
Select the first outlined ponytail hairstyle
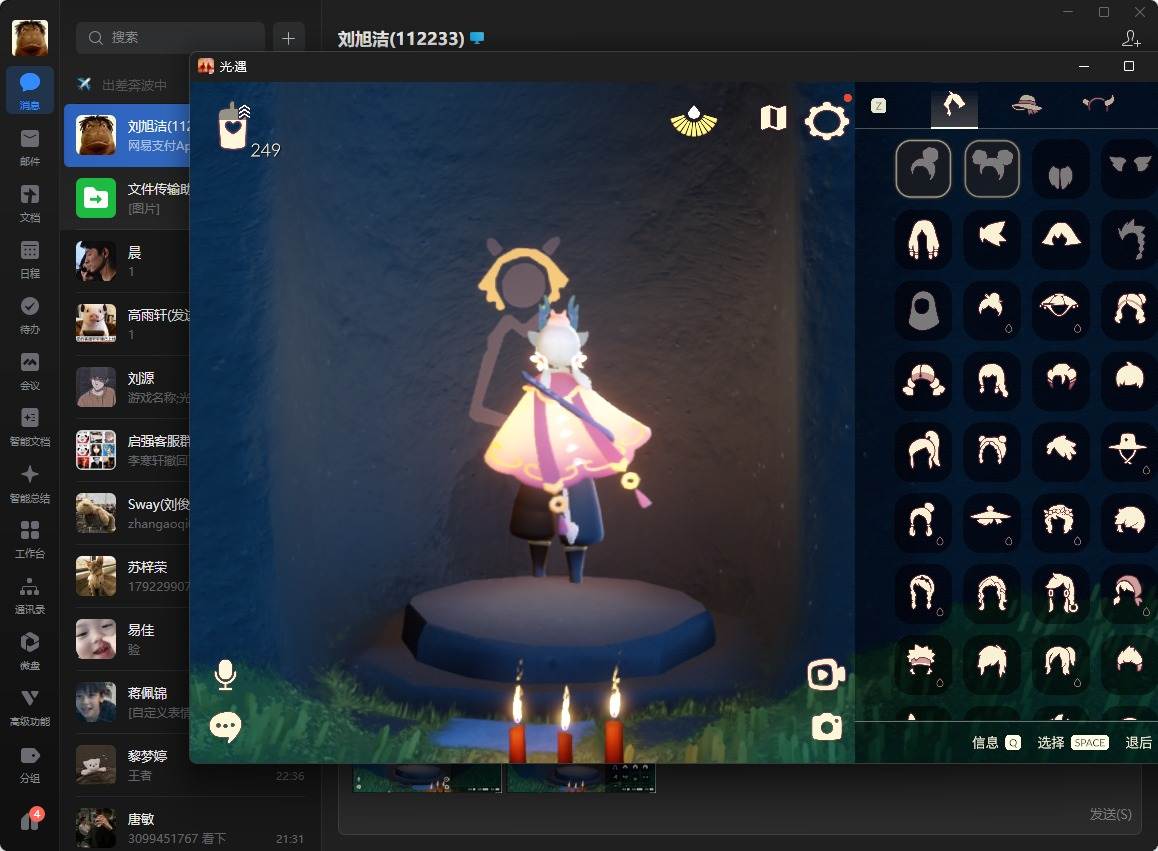coord(923,168)
